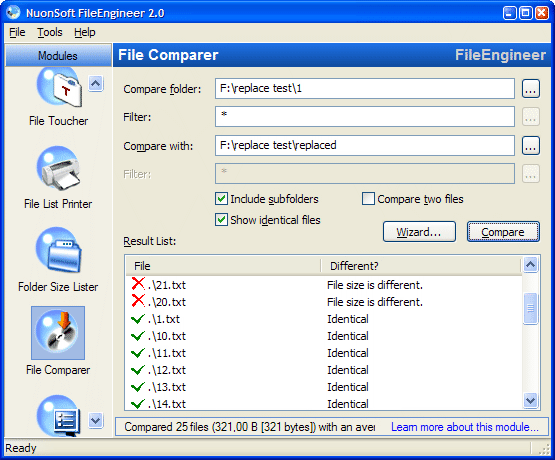
Task: Click the modules list down arrow
Action: pyautogui.click(x=96, y=421)
